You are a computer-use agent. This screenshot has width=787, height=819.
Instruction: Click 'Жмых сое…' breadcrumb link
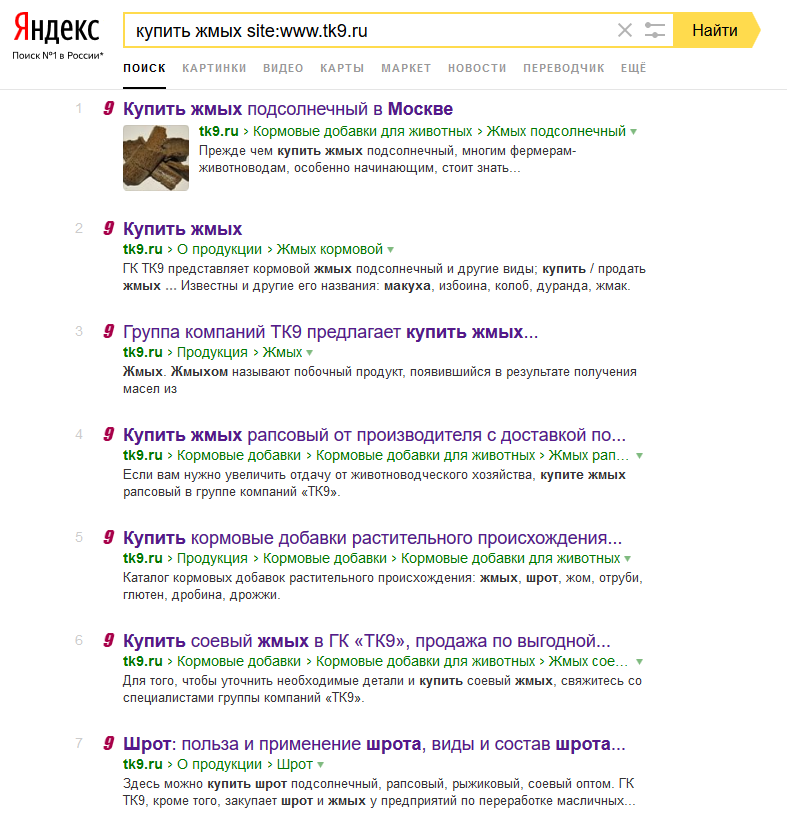(x=588, y=661)
